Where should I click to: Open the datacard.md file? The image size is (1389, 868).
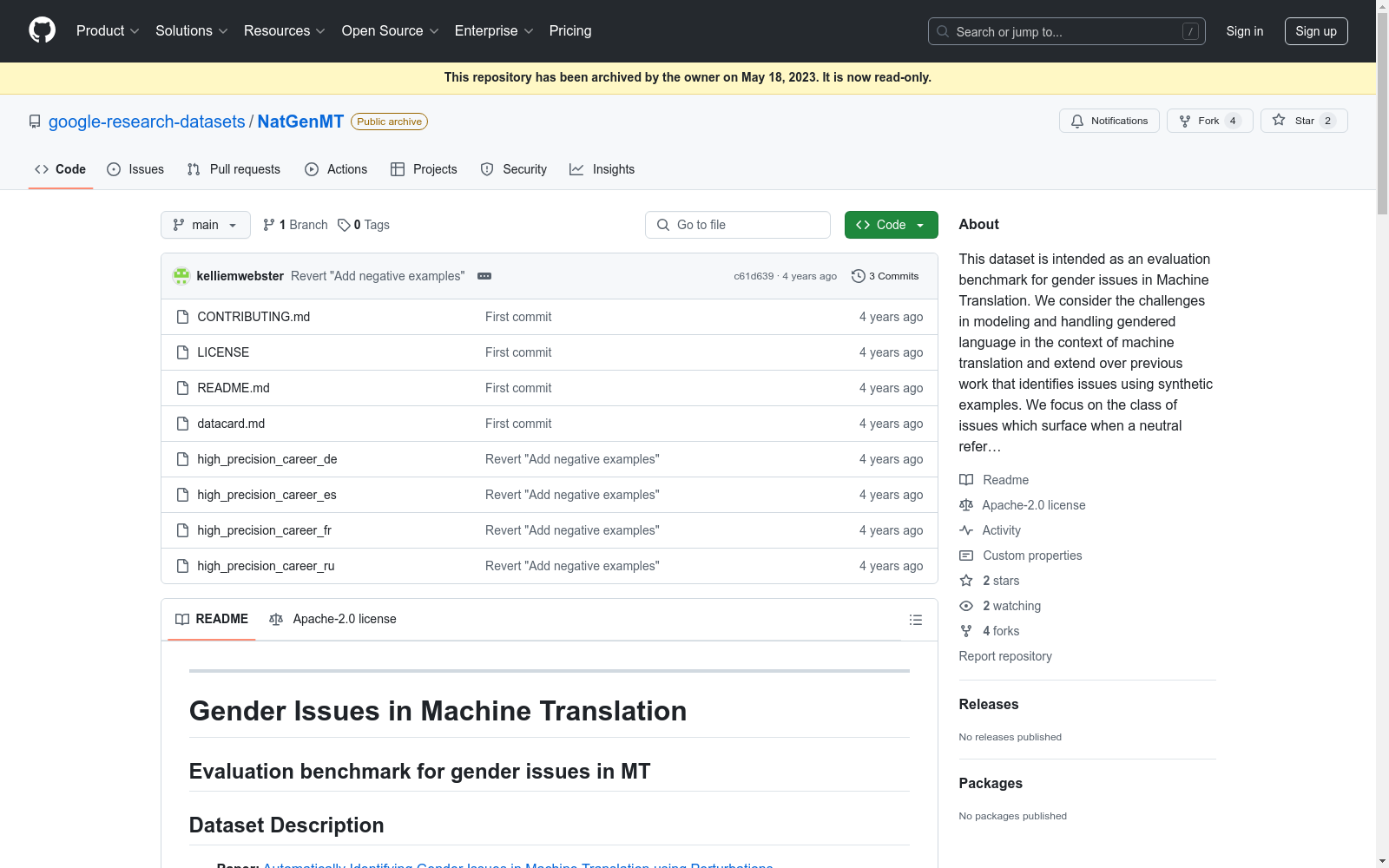coord(231,424)
